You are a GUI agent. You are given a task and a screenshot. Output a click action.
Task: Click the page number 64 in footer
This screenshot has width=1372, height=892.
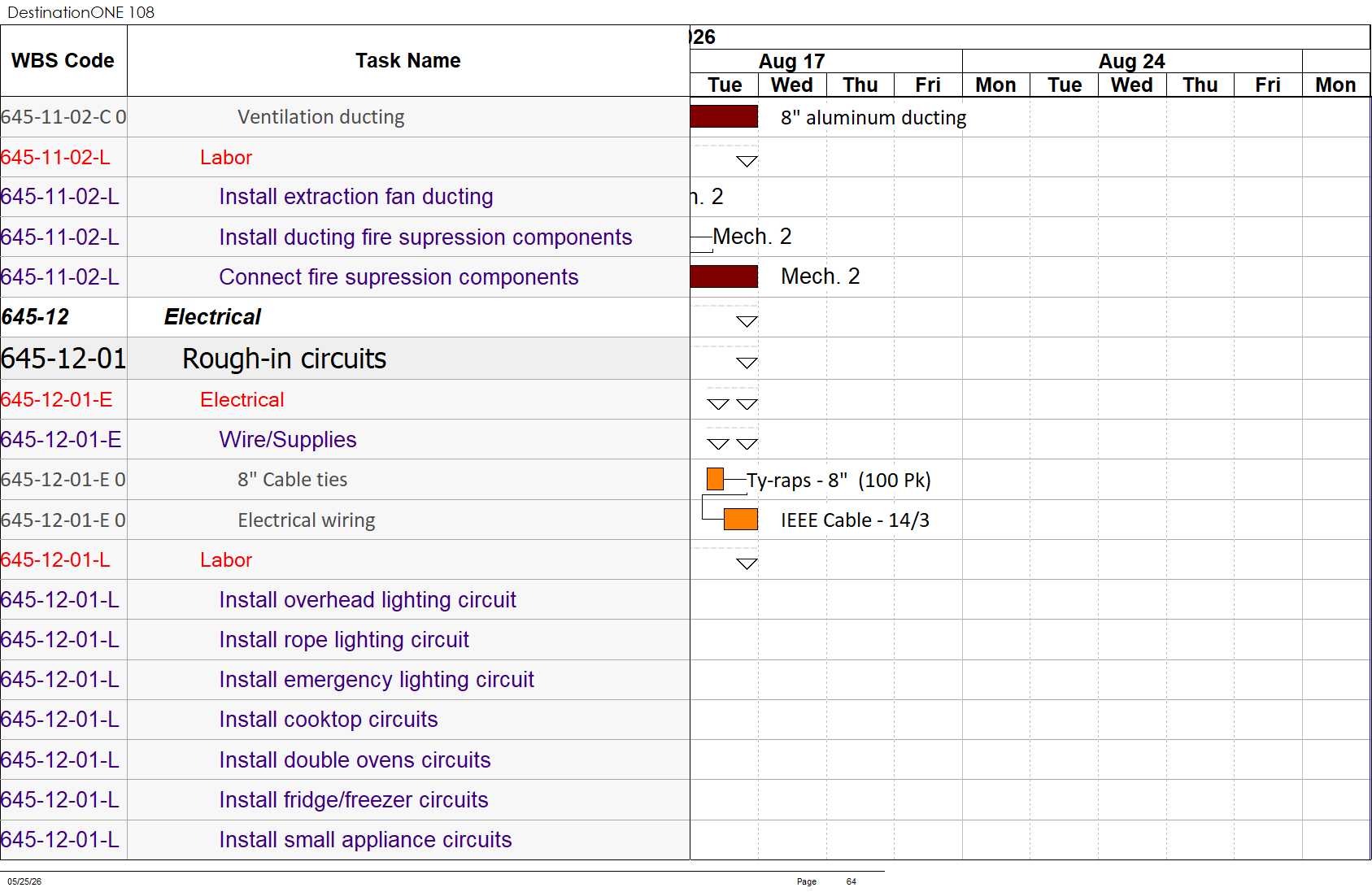point(851,881)
